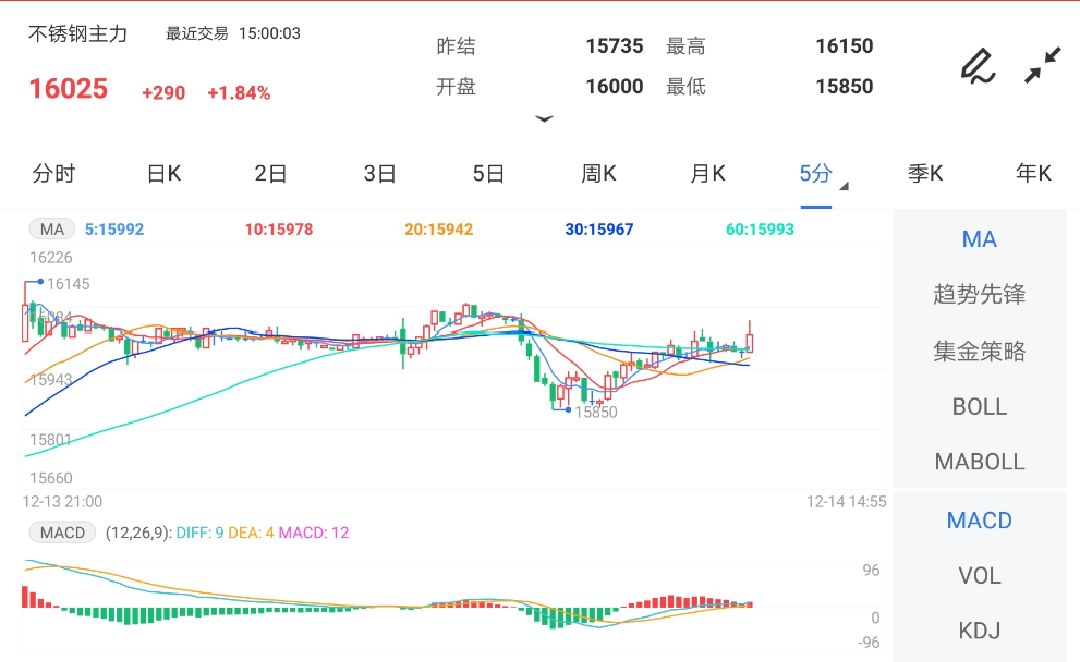
Task: Click the MACD (12,26,9) parameters text
Action: tap(138, 532)
